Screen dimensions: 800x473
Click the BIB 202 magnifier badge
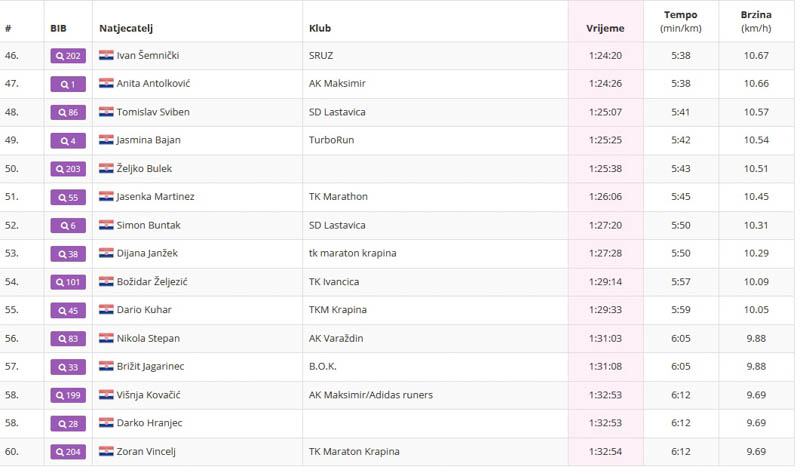(68, 56)
